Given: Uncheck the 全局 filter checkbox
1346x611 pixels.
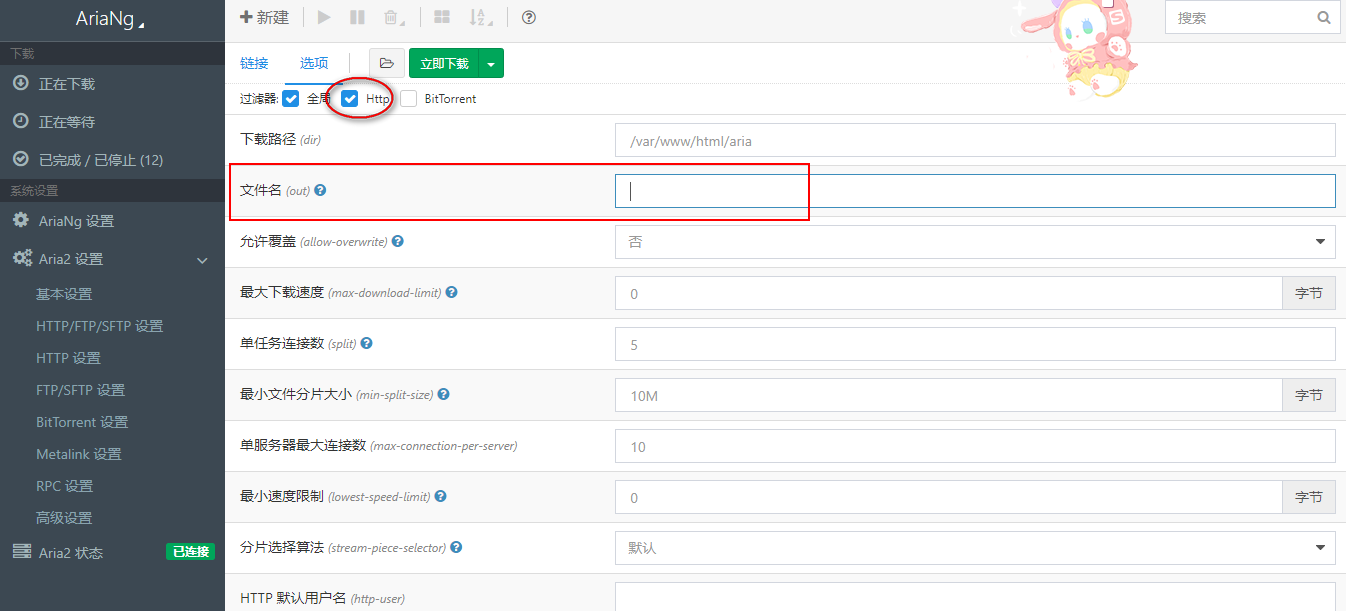Looking at the screenshot, I should click(291, 99).
